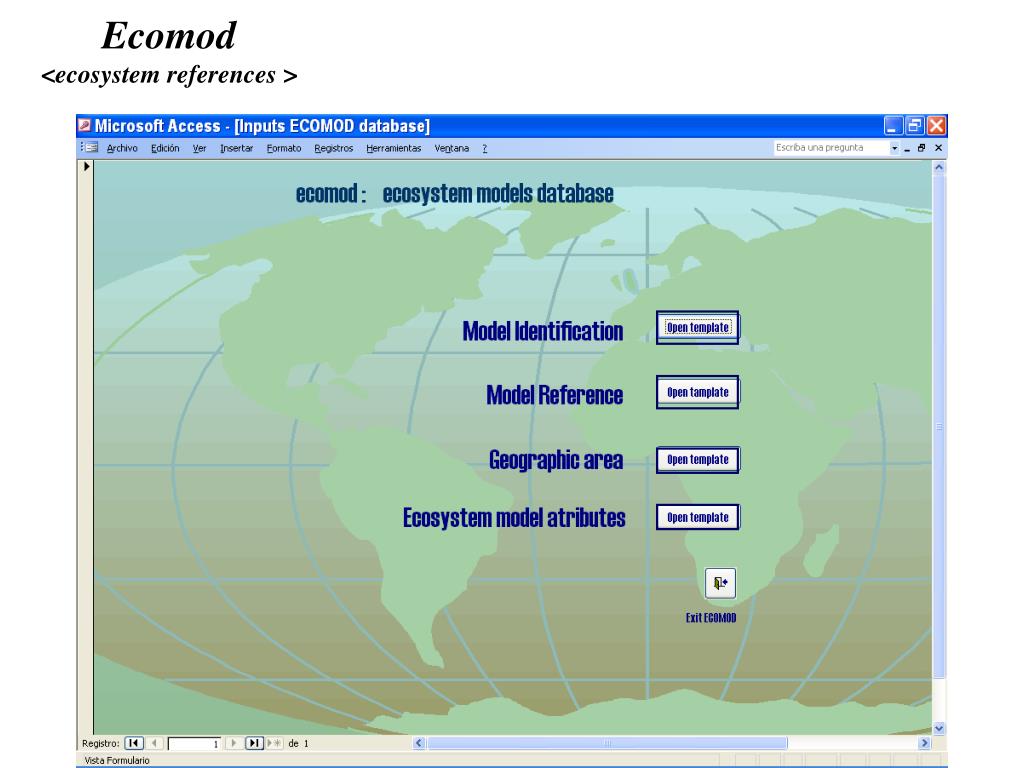Click the horizontal scrollbar right arrow
This screenshot has height=768, width=1024.
(x=924, y=743)
